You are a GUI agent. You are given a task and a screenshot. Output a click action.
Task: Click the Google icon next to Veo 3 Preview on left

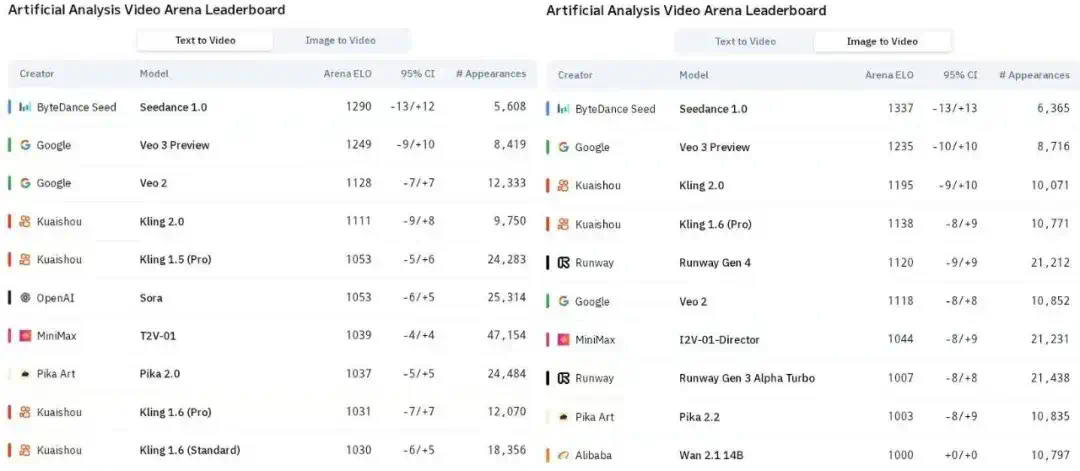point(25,145)
